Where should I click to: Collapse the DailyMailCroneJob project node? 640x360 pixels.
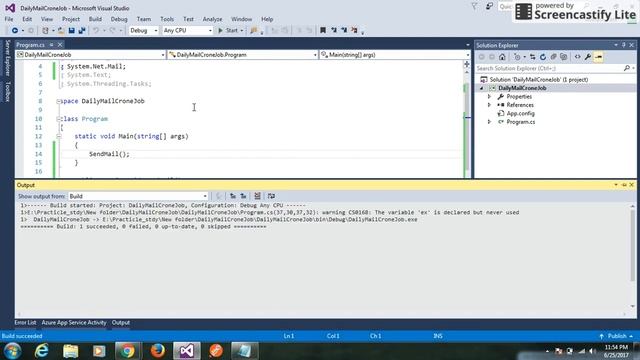coord(482,89)
